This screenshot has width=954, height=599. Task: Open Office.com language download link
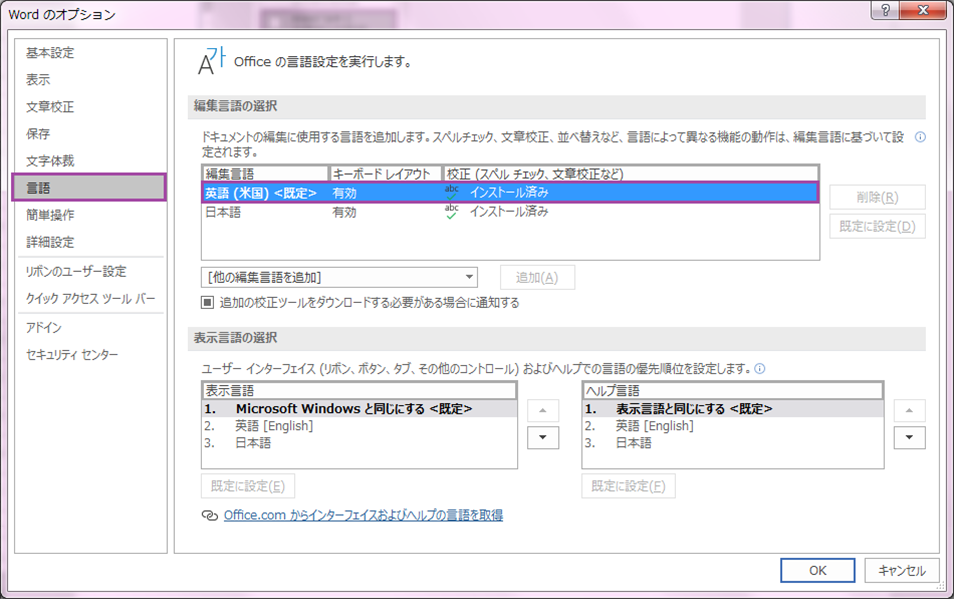click(x=363, y=516)
